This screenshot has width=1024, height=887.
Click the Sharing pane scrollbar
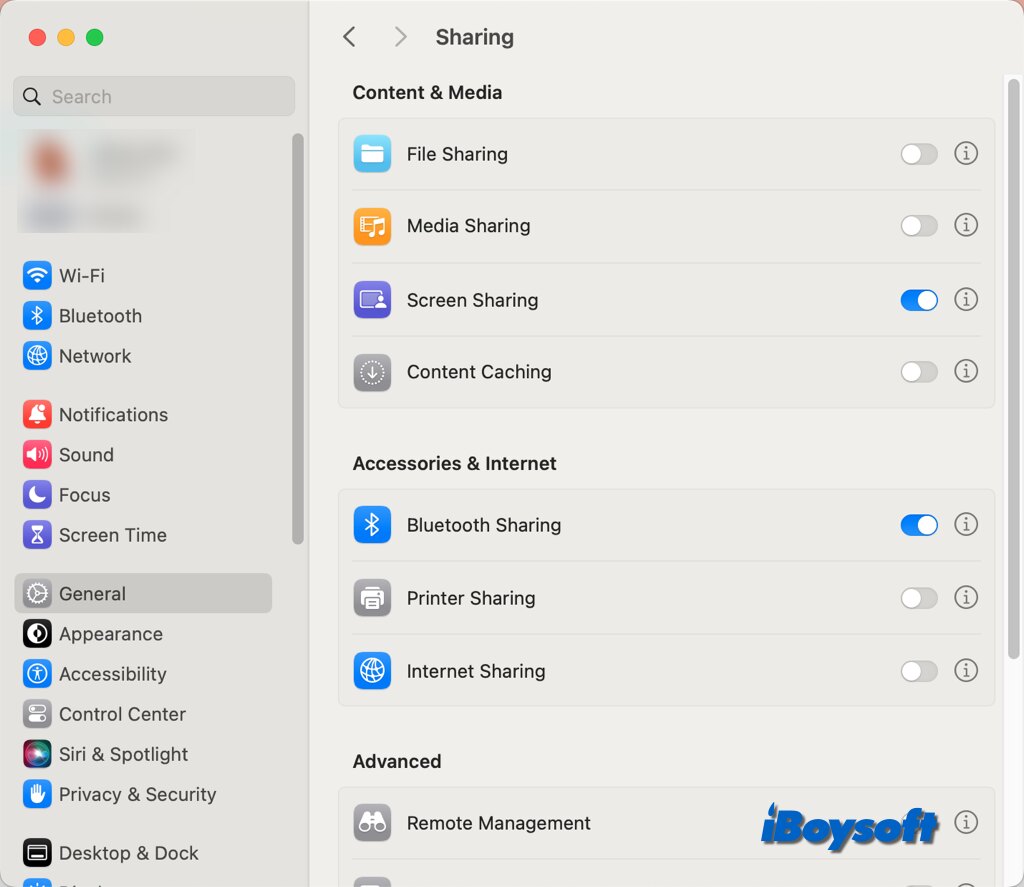[x=1014, y=368]
